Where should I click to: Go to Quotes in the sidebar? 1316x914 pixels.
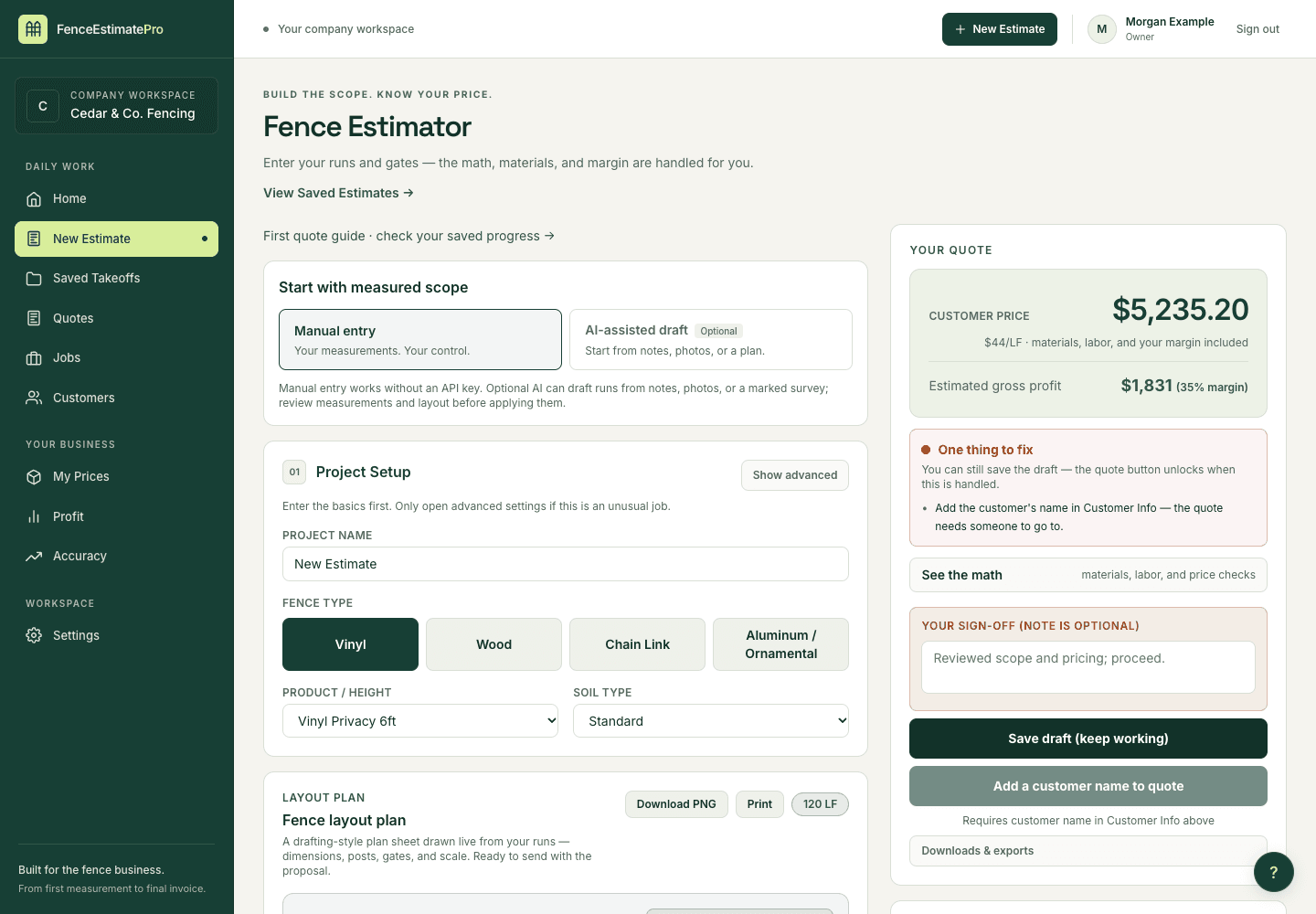click(x=116, y=318)
